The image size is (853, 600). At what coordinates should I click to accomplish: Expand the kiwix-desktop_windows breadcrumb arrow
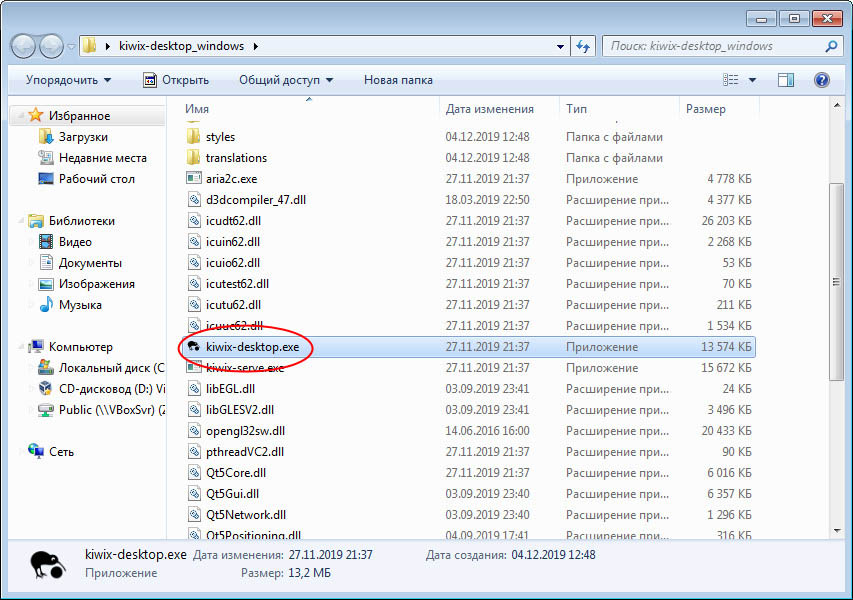coord(255,47)
